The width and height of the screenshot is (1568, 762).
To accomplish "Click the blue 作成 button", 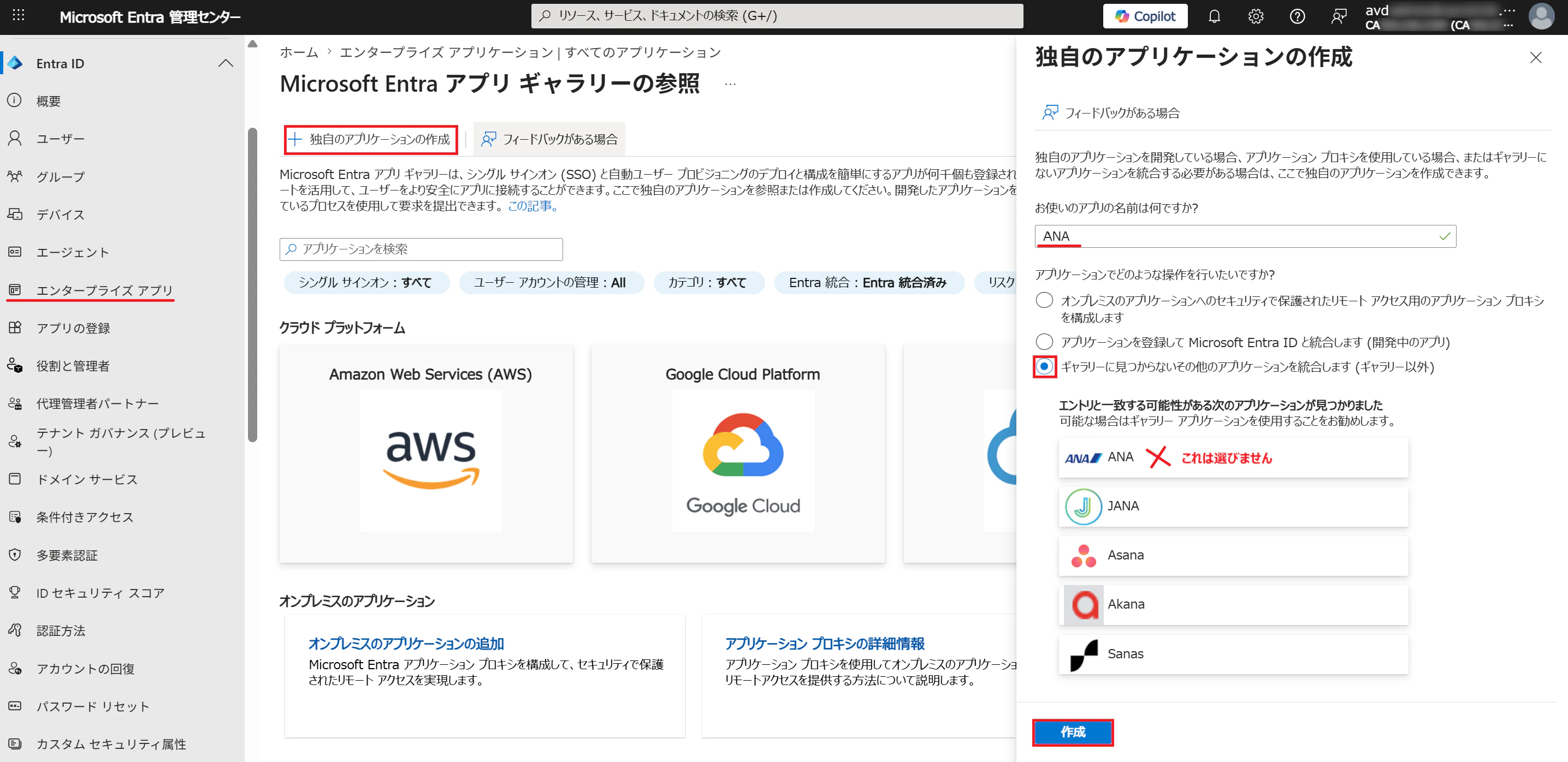I will (x=1073, y=732).
